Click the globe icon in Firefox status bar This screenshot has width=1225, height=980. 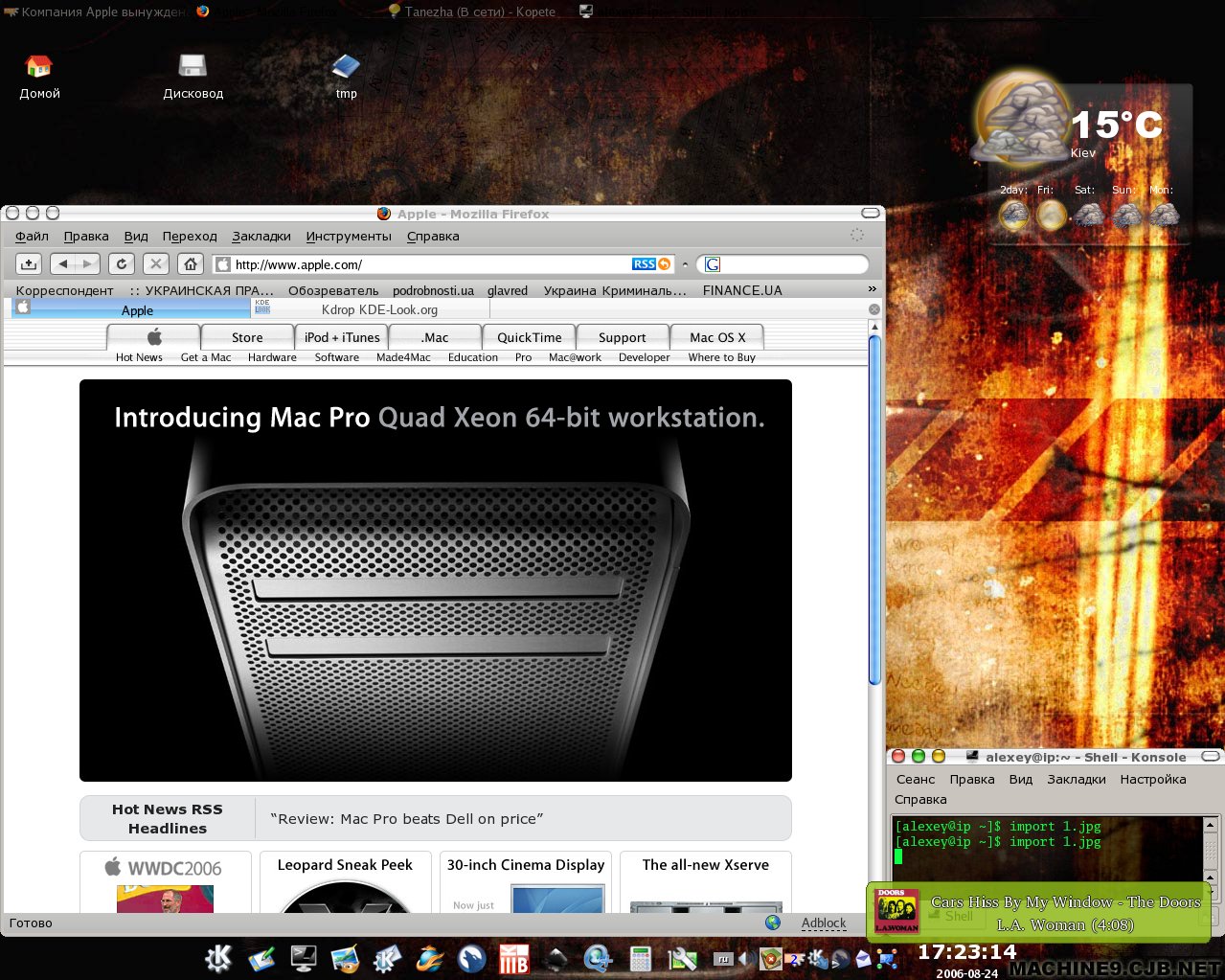click(x=773, y=923)
